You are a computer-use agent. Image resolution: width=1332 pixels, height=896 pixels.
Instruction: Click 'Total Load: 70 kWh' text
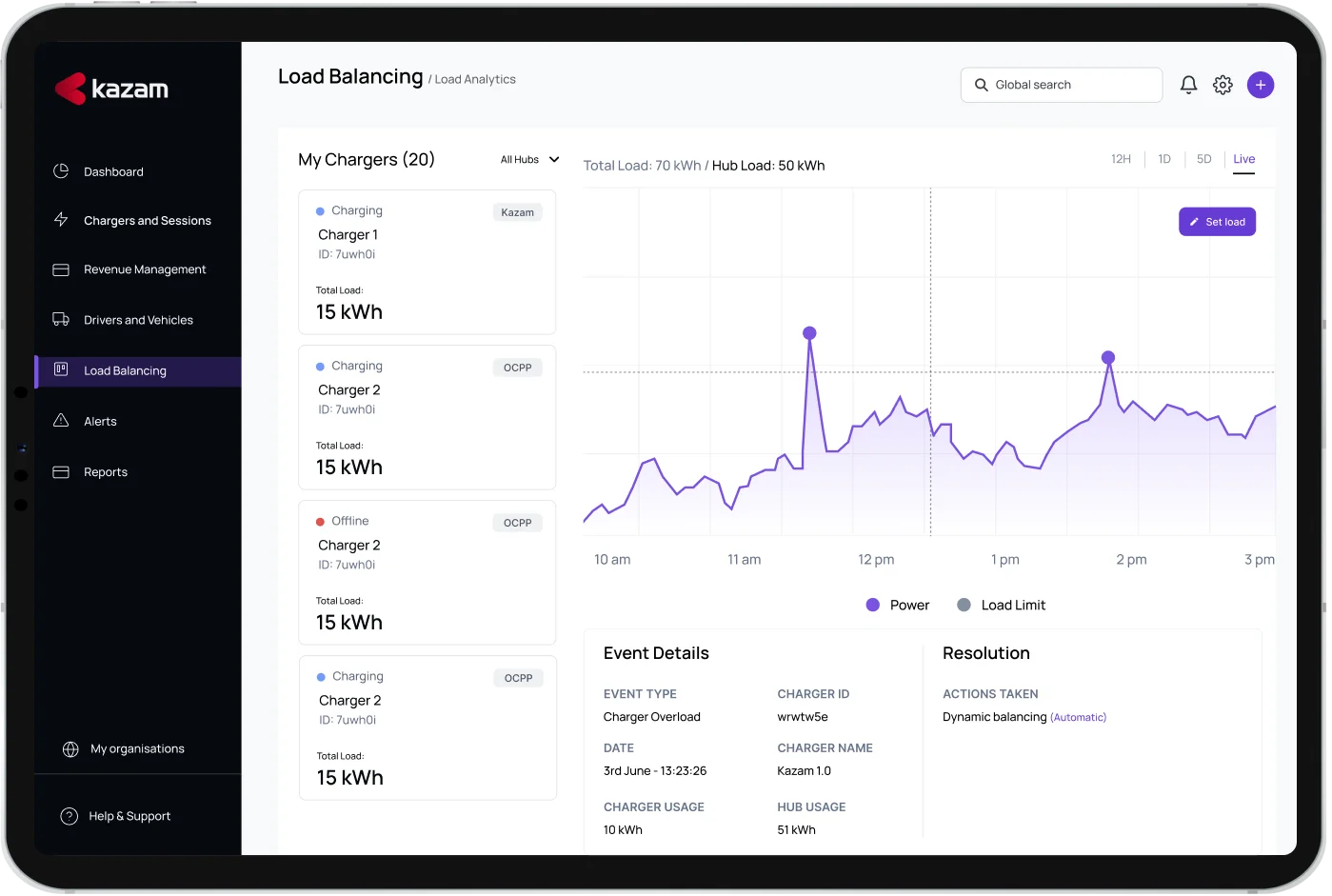(x=642, y=166)
